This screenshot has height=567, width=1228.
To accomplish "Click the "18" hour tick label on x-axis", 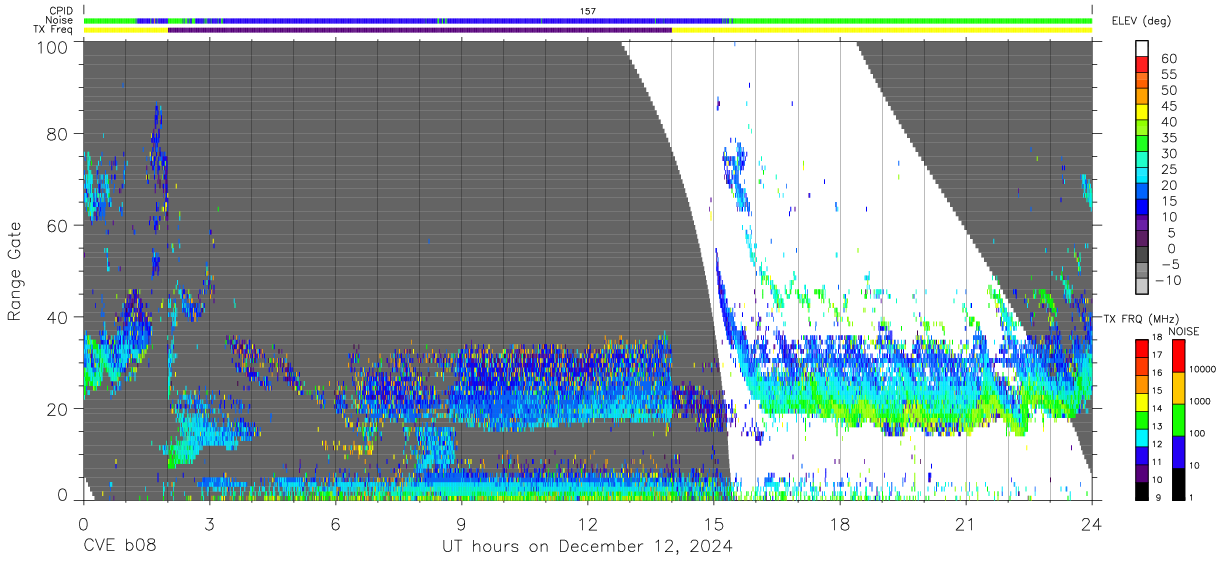I will (839, 523).
